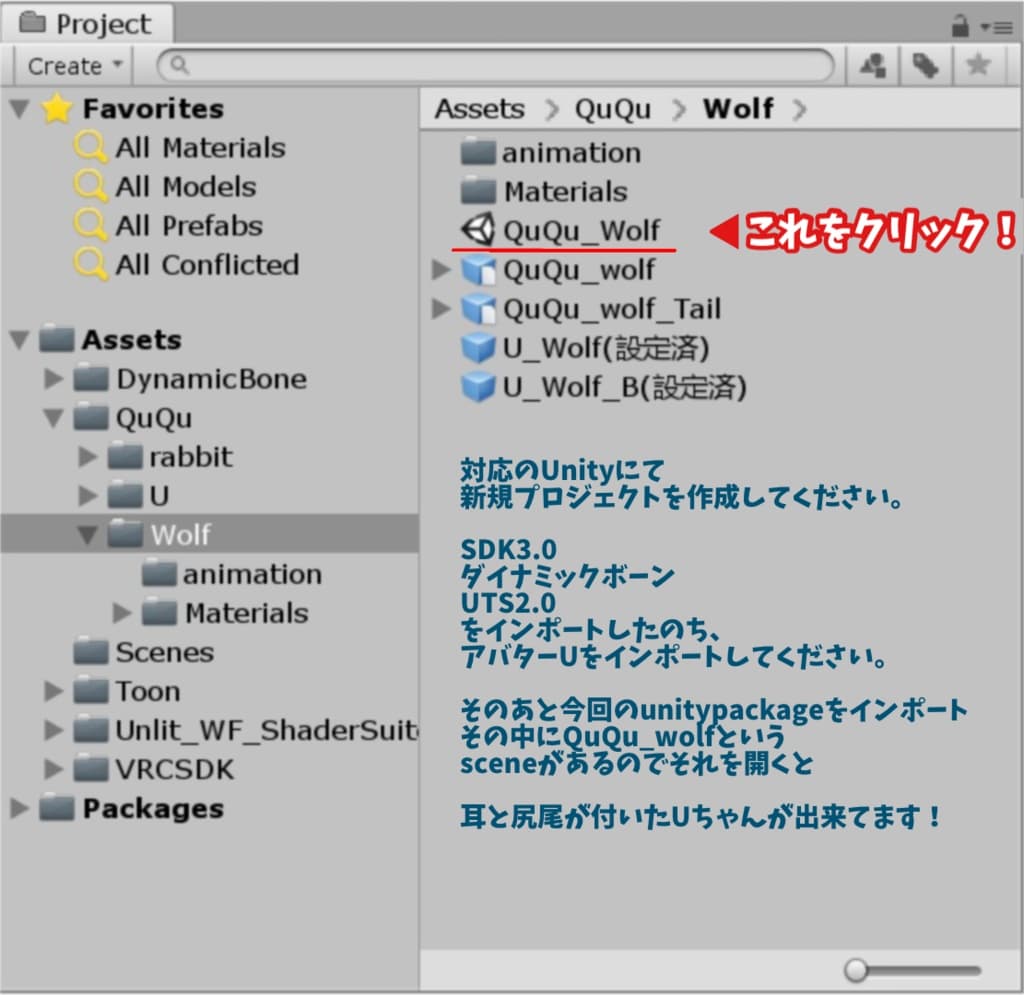Viewport: 1024px width, 995px height.
Task: Select the Toon folder icon
Action: coord(90,691)
